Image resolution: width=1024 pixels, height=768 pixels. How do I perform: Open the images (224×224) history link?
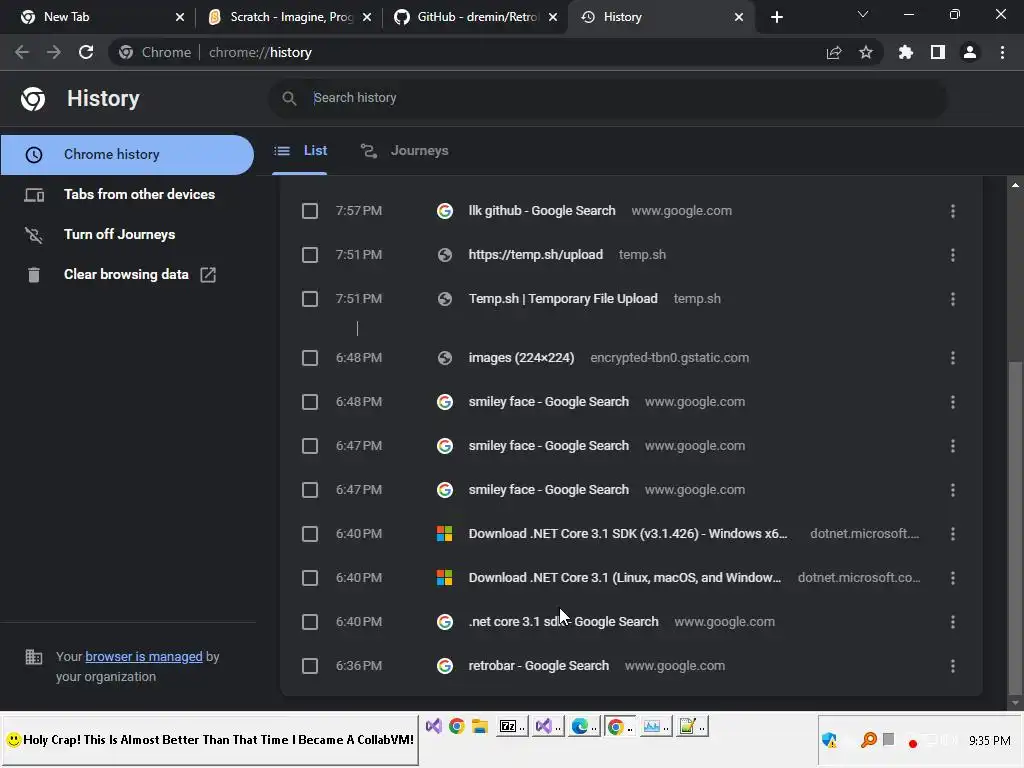pos(521,358)
